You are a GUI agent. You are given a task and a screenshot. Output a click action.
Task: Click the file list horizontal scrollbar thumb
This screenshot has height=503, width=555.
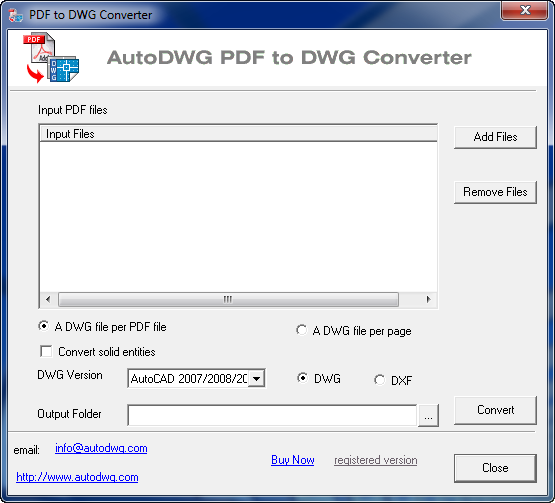pyautogui.click(x=228, y=299)
